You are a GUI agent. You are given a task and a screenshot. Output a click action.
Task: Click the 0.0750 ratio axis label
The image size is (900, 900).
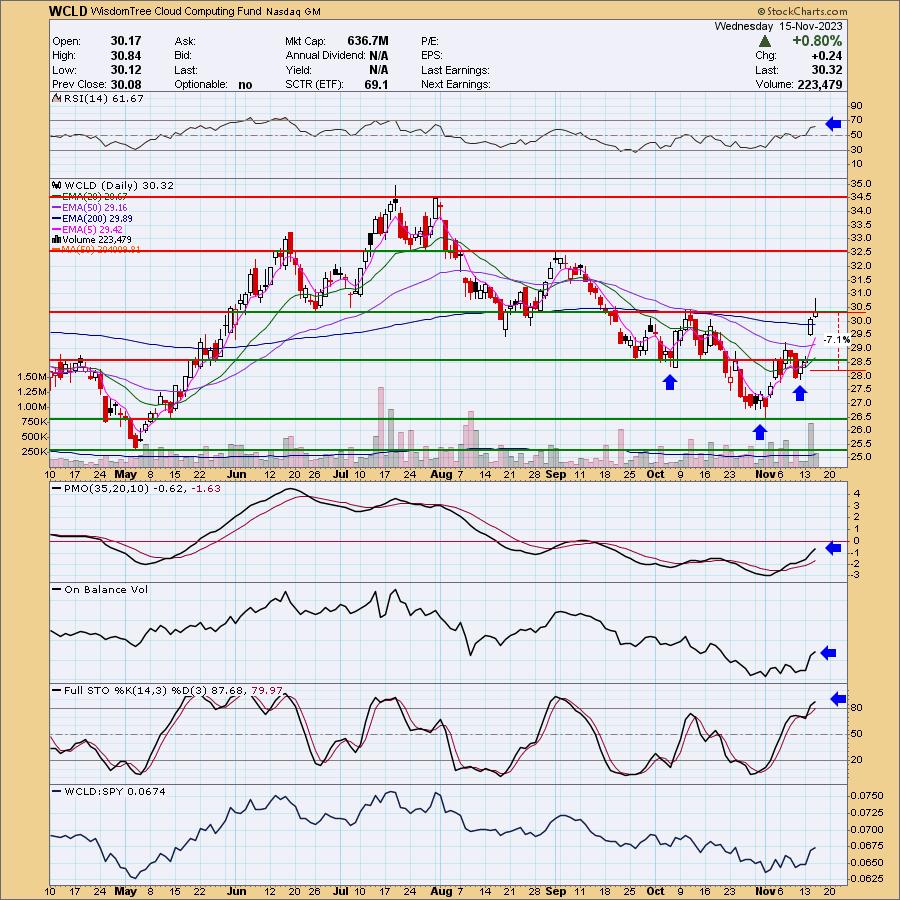(x=867, y=796)
